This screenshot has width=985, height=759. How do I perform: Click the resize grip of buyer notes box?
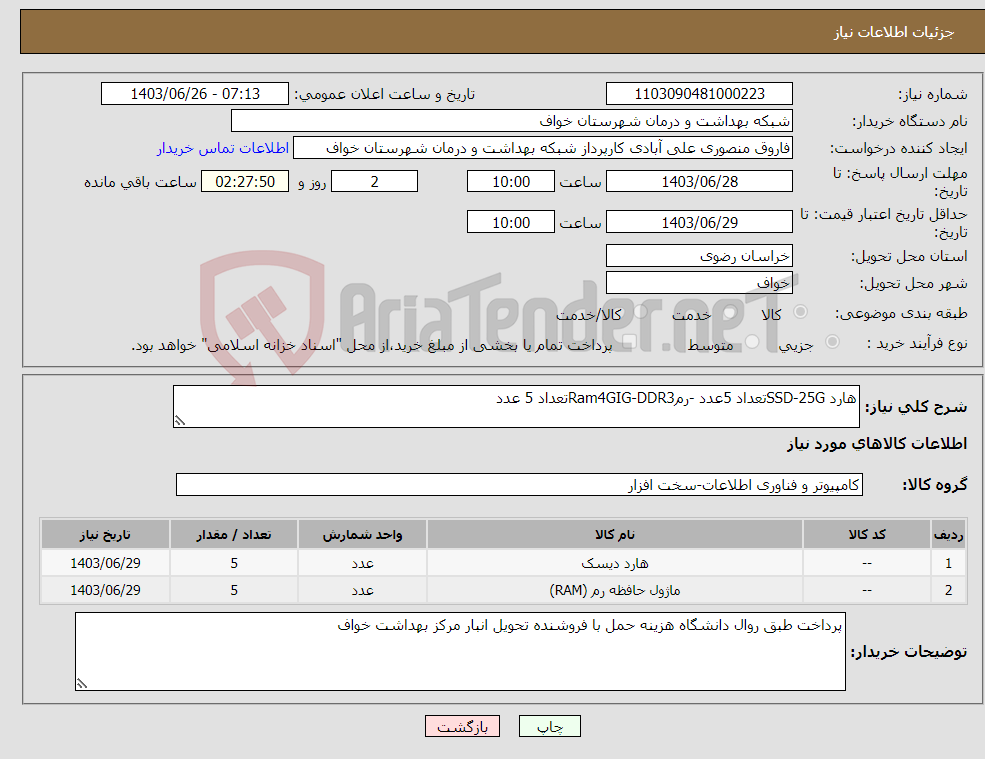[x=82, y=684]
